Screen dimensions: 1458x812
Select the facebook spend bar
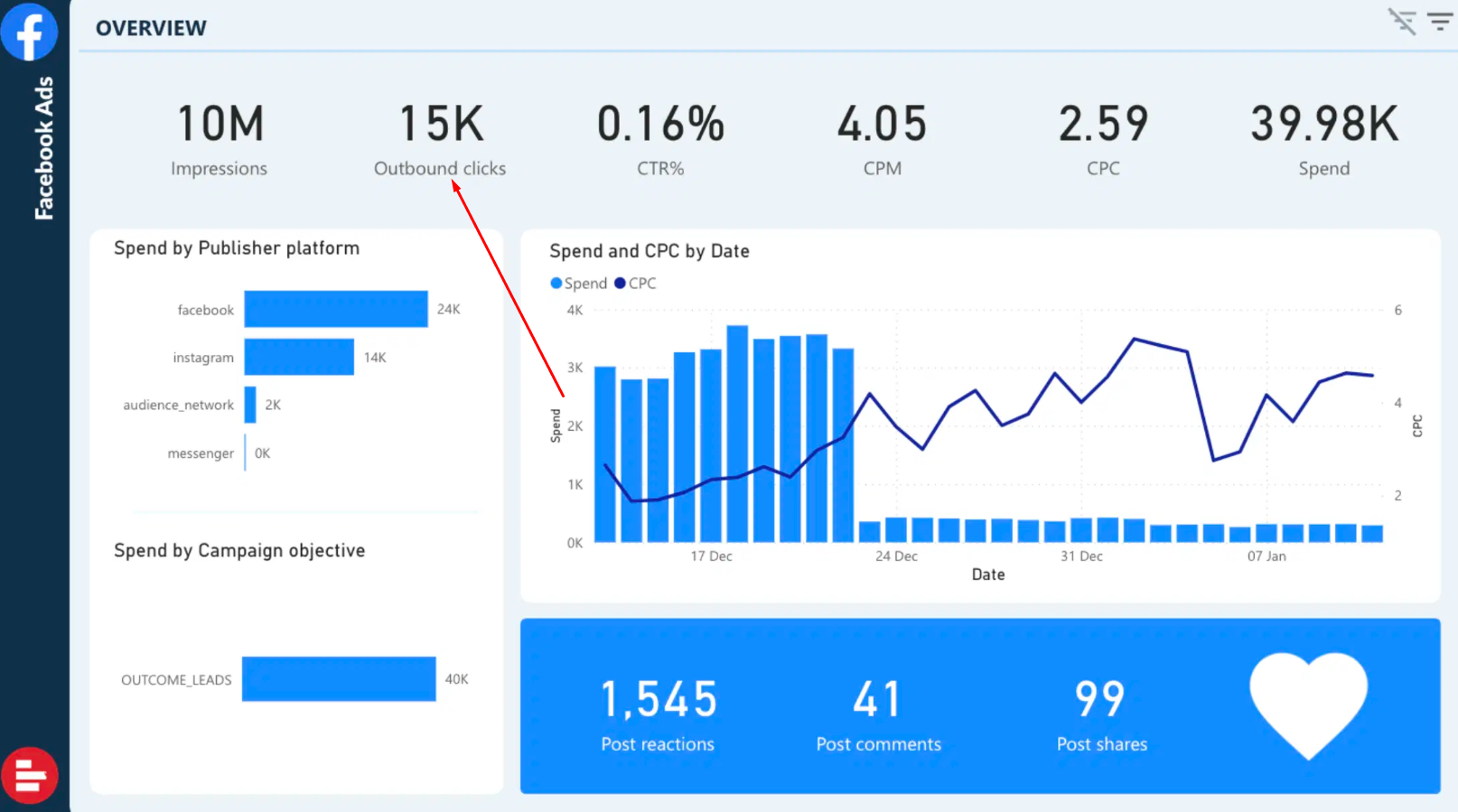[335, 309]
